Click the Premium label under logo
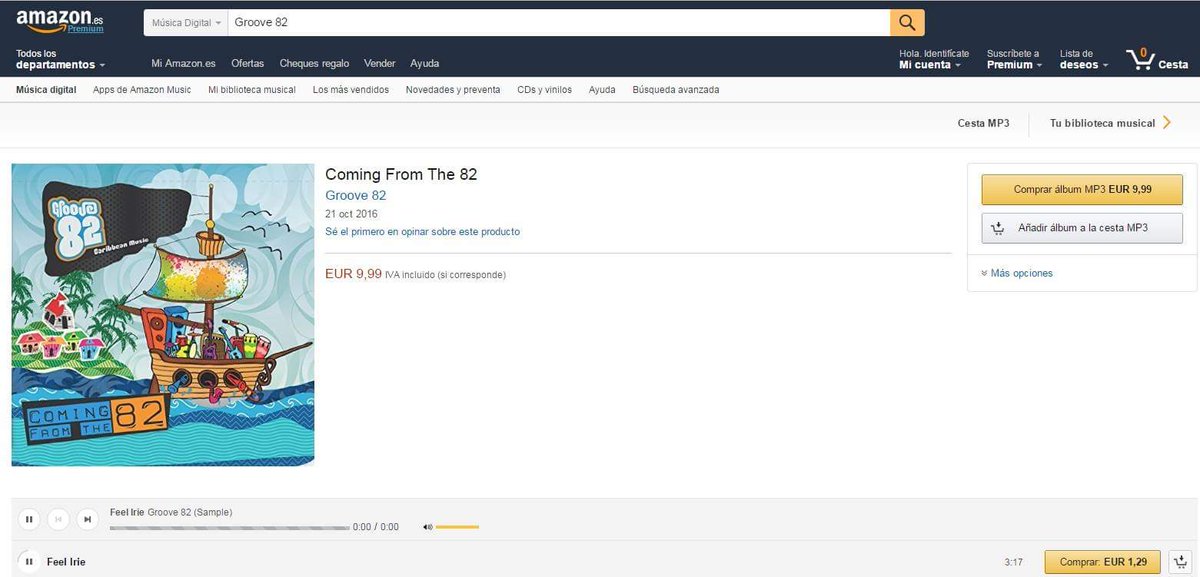1200x577 pixels. (x=86, y=29)
